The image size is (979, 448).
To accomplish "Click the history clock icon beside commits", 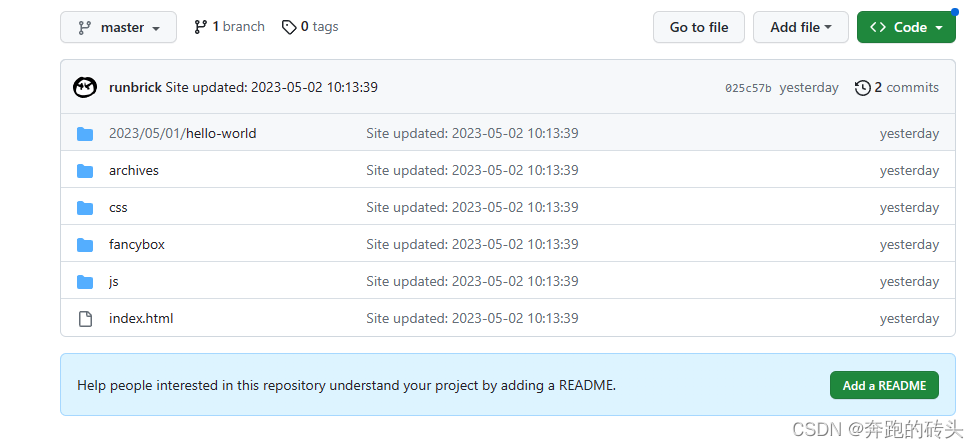I will point(862,88).
